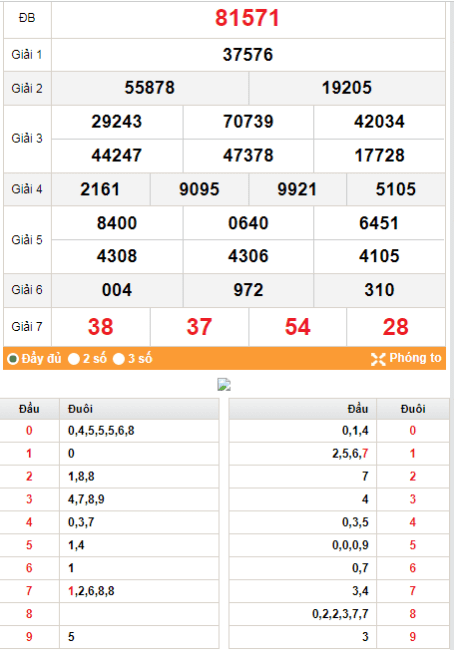The height and width of the screenshot is (650, 454).
Task: Click the Giải 6 number 972
Action: (x=248, y=290)
